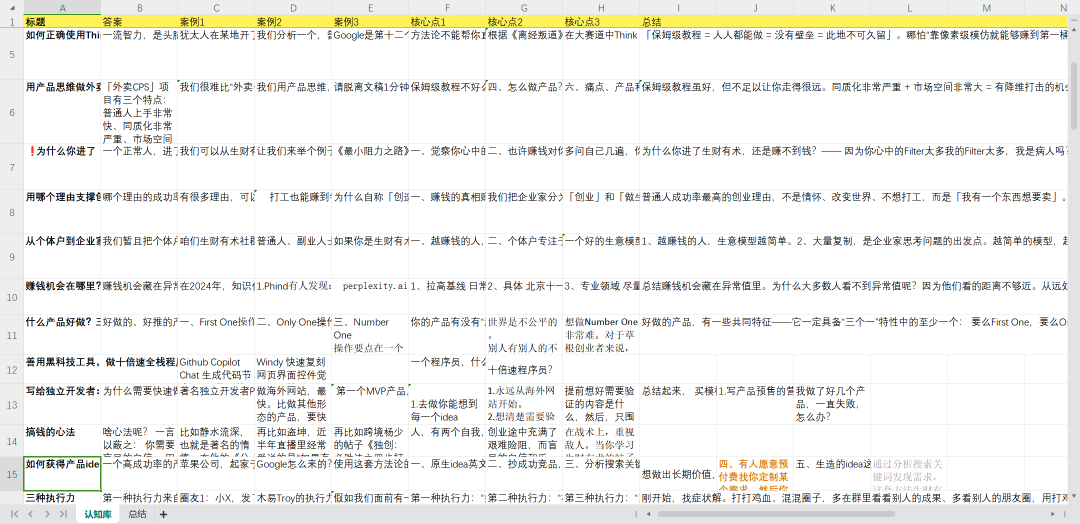The width and height of the screenshot is (1080, 524).
Task: Select column I header
Action: pos(679,8)
